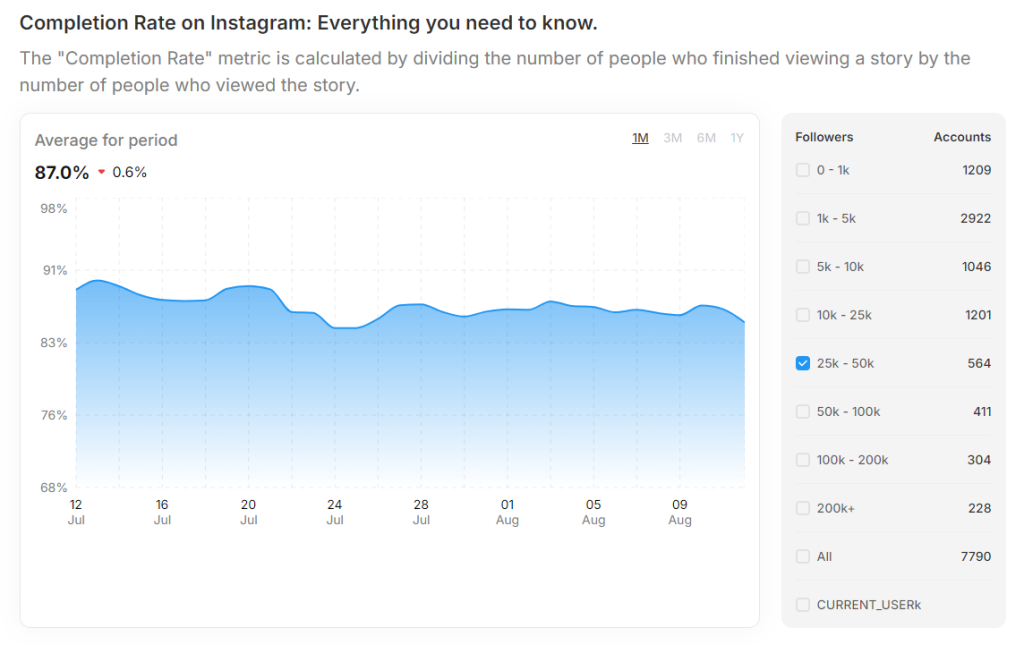Enable the 200k+ followers filter
1024x645 pixels.
coord(803,508)
